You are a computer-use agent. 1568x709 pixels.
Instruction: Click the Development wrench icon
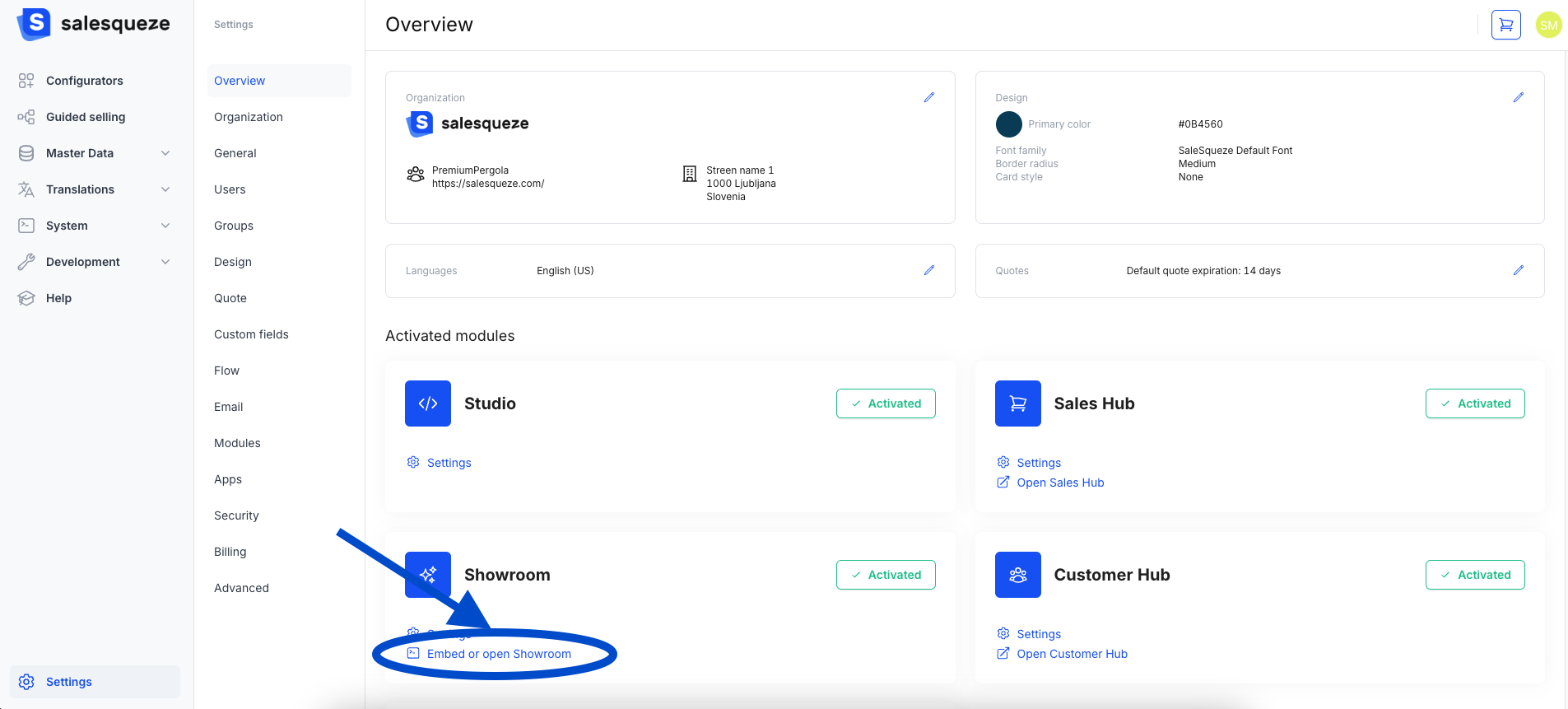(x=26, y=262)
